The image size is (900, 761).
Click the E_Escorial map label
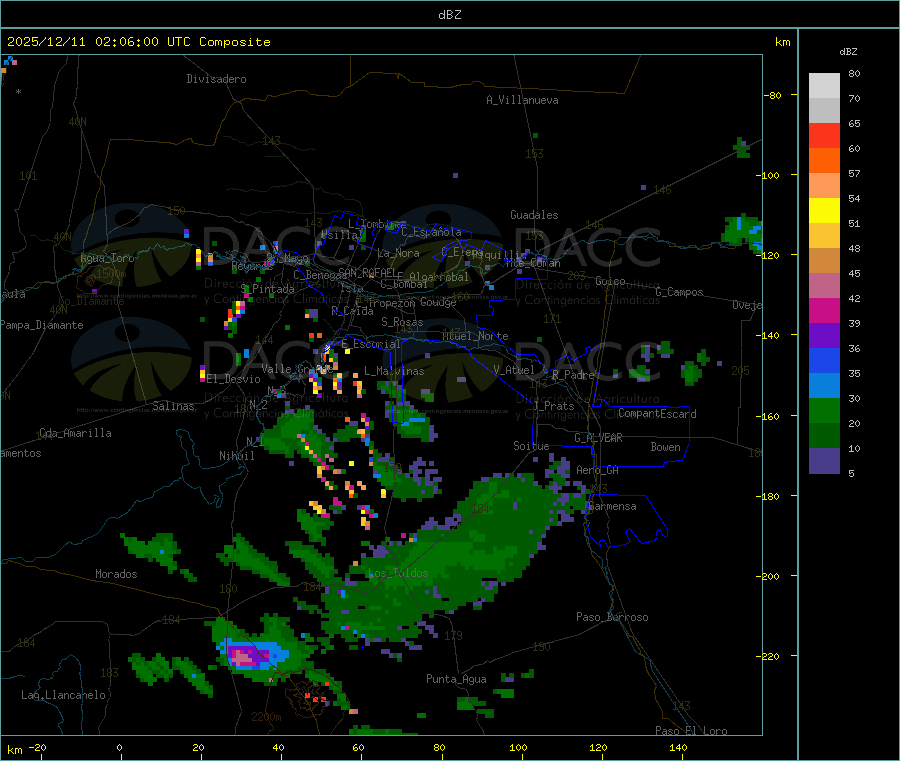[x=371, y=344]
